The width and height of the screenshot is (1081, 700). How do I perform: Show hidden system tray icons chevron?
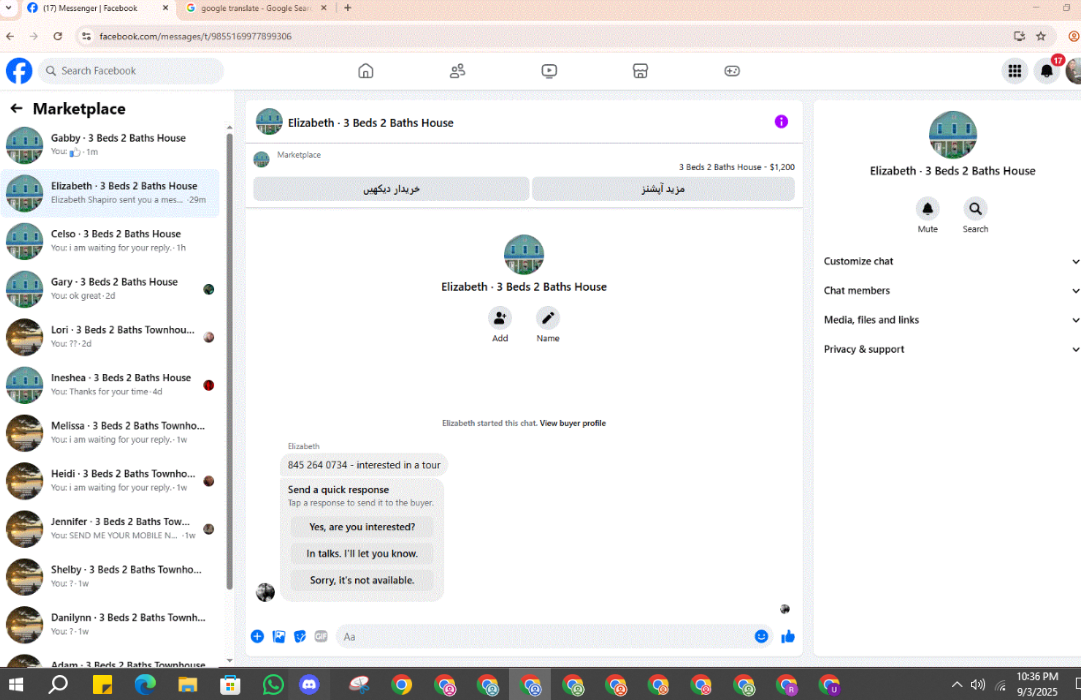point(957,685)
